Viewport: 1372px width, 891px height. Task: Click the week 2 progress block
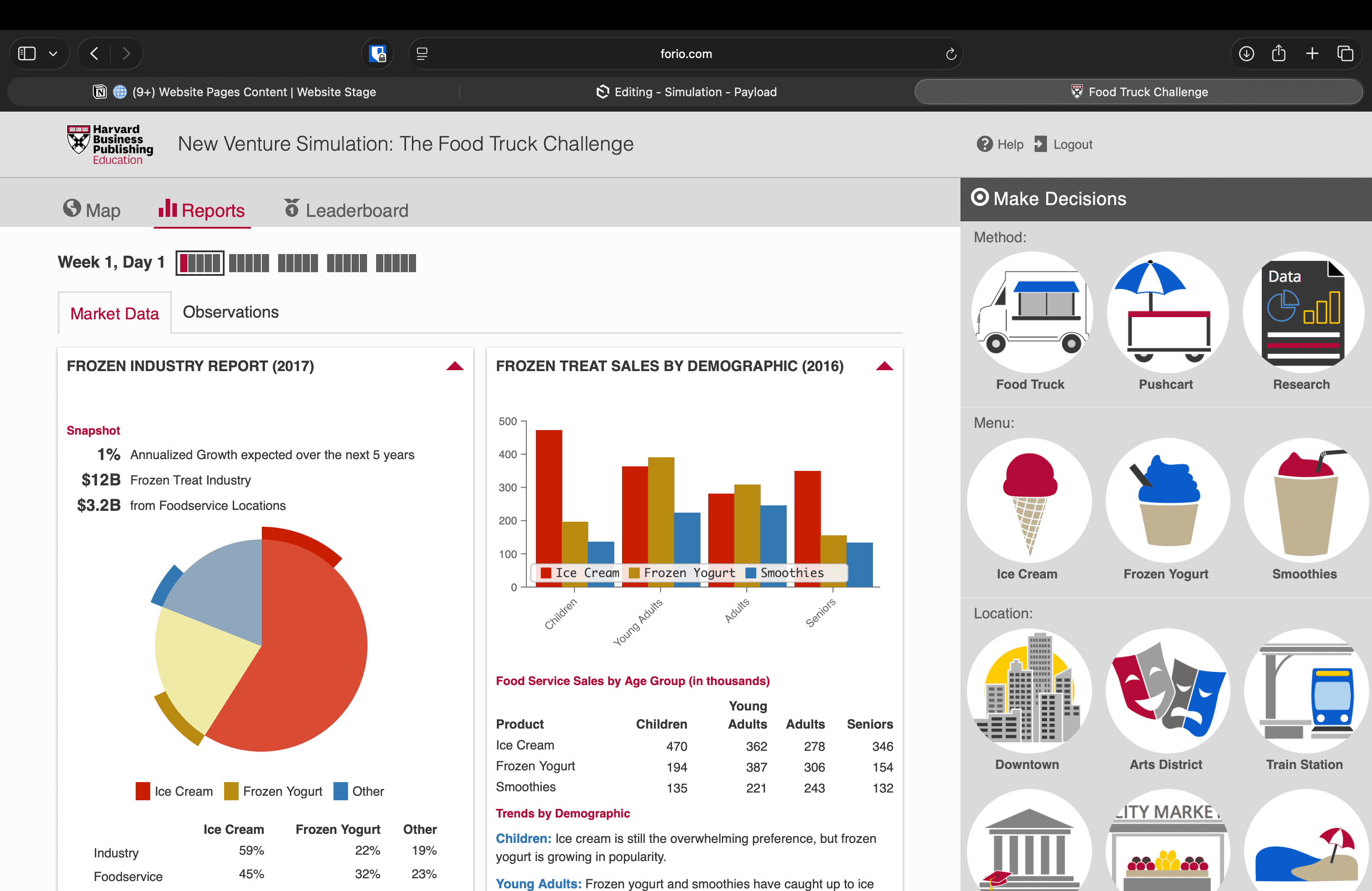(x=249, y=264)
